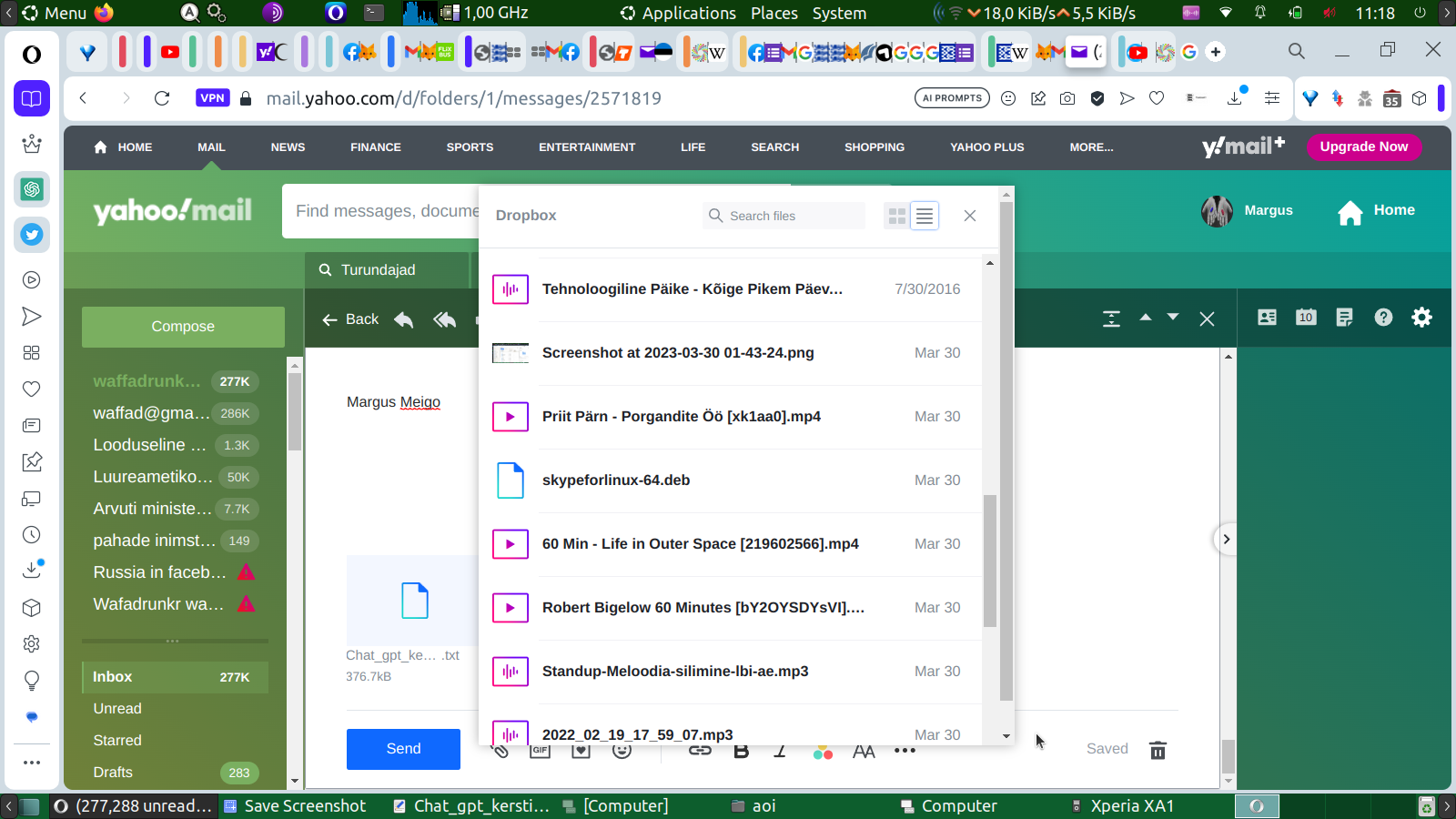Open the Notepad icon
Image resolution: width=1456 pixels, height=819 pixels.
[1344, 318]
